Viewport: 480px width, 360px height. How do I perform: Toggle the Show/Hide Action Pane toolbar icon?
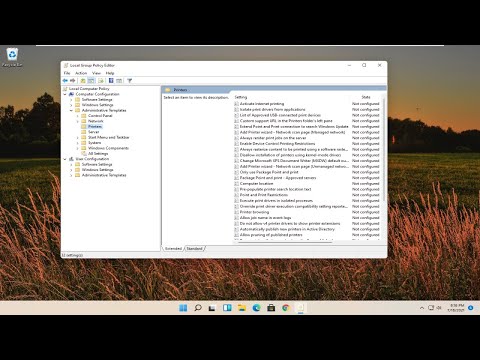tap(119, 81)
